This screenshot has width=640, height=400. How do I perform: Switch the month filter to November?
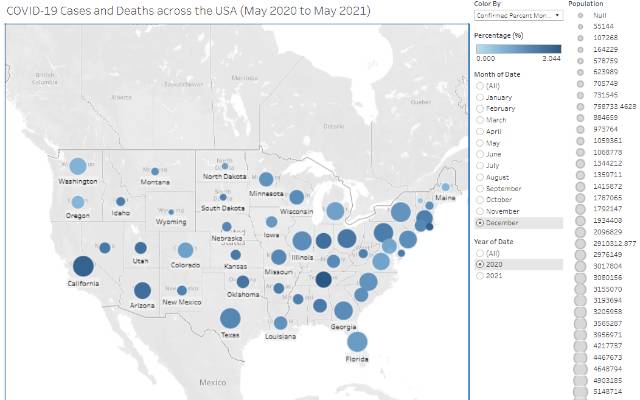pyautogui.click(x=479, y=211)
